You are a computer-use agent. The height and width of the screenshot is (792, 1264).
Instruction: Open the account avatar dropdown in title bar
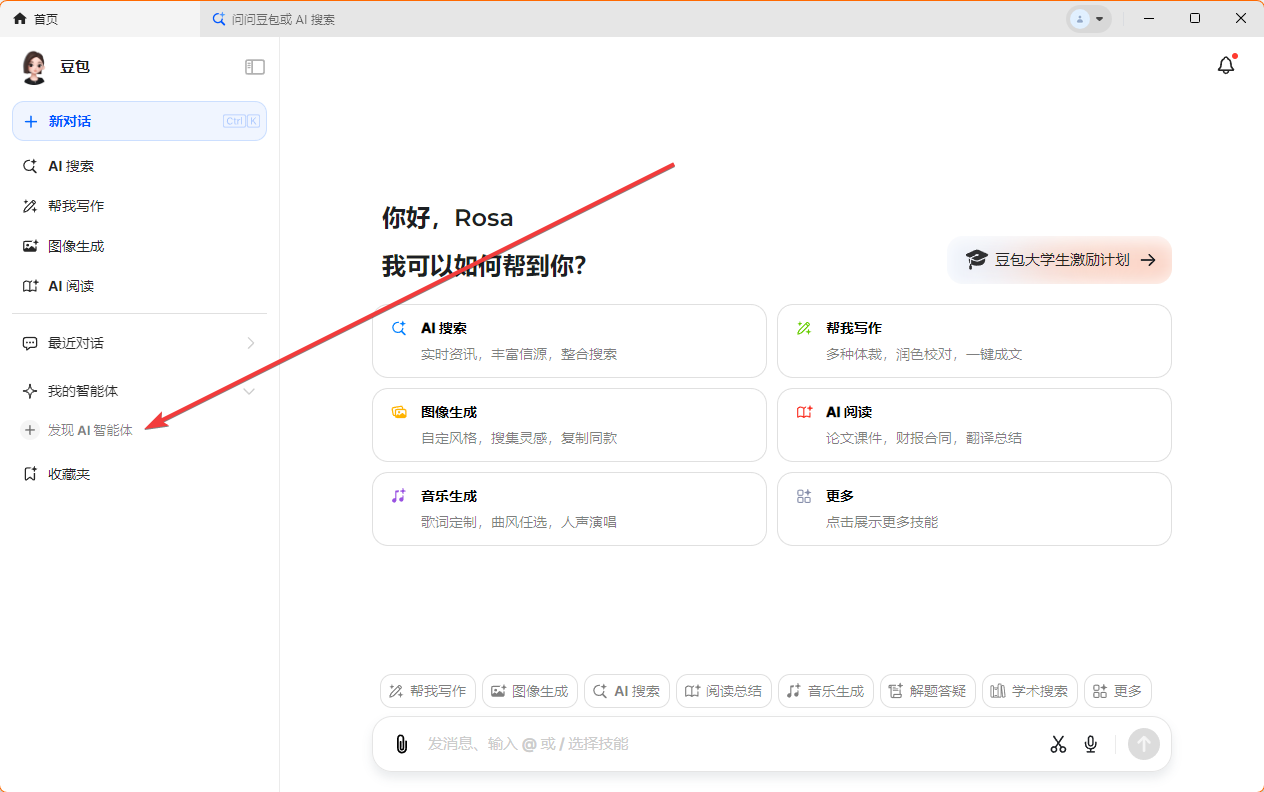pyautogui.click(x=1089, y=18)
